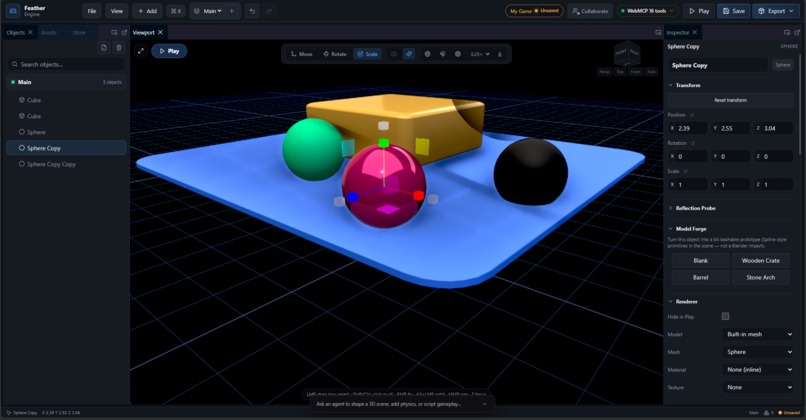
Task: Open the 0.25x snap value dropdown
Action: pos(480,54)
